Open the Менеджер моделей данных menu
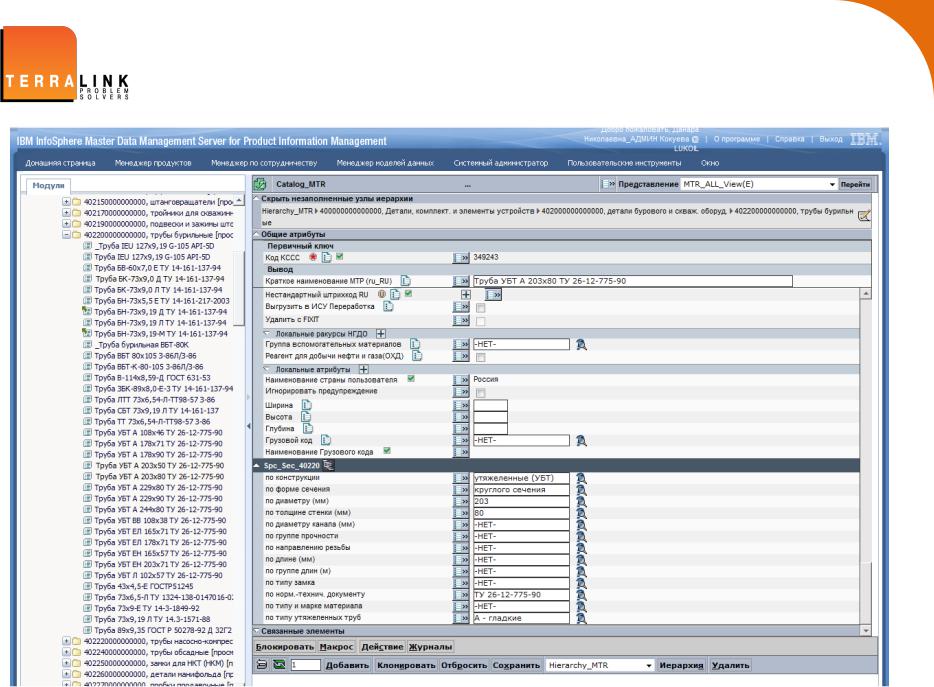This screenshot has height=687, width=934. point(385,163)
